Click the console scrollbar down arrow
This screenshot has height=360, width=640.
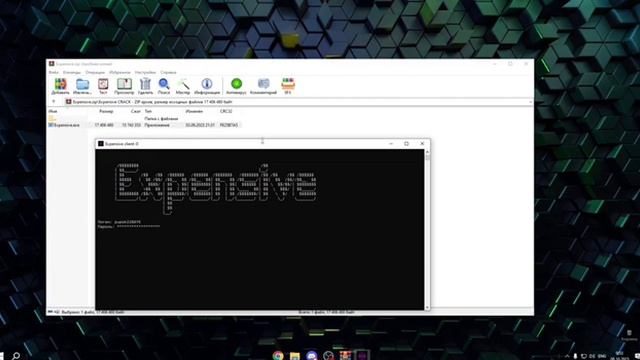click(427, 307)
